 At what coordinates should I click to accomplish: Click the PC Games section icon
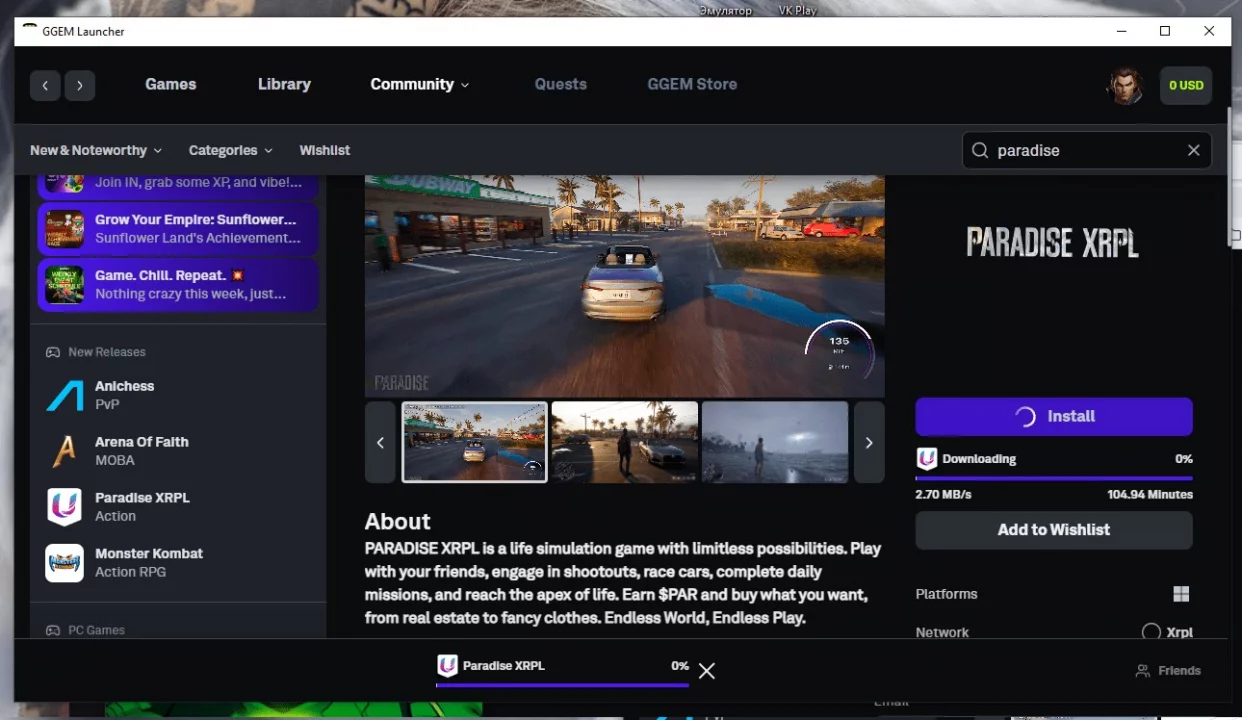pos(53,631)
